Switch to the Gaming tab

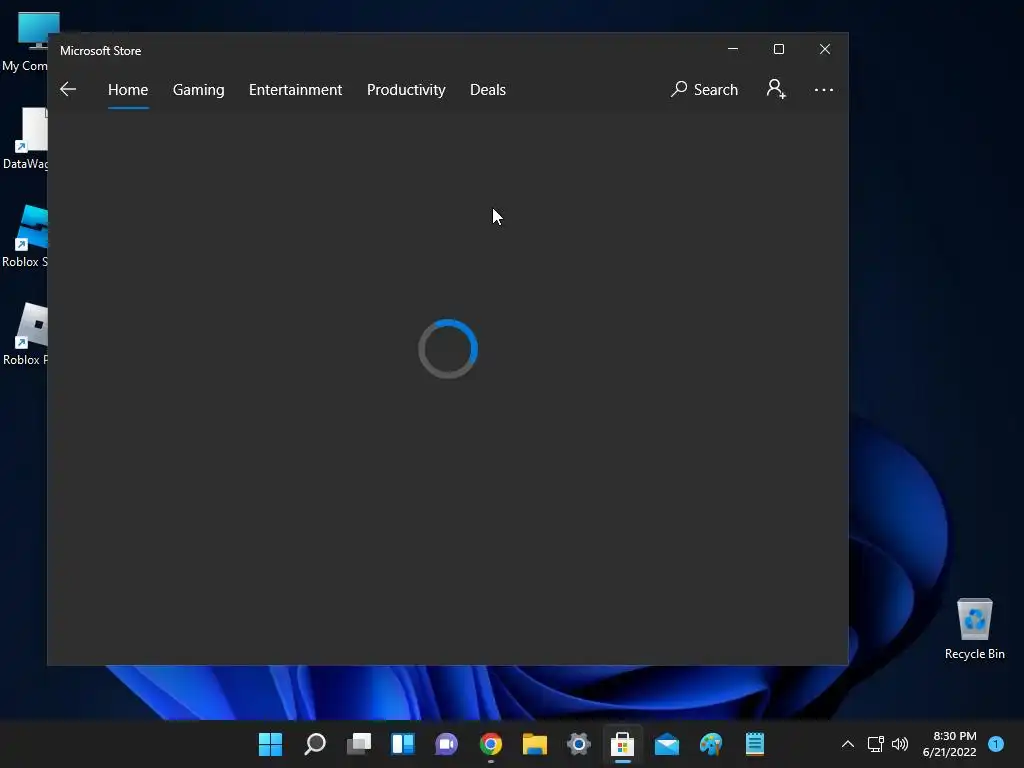199,89
